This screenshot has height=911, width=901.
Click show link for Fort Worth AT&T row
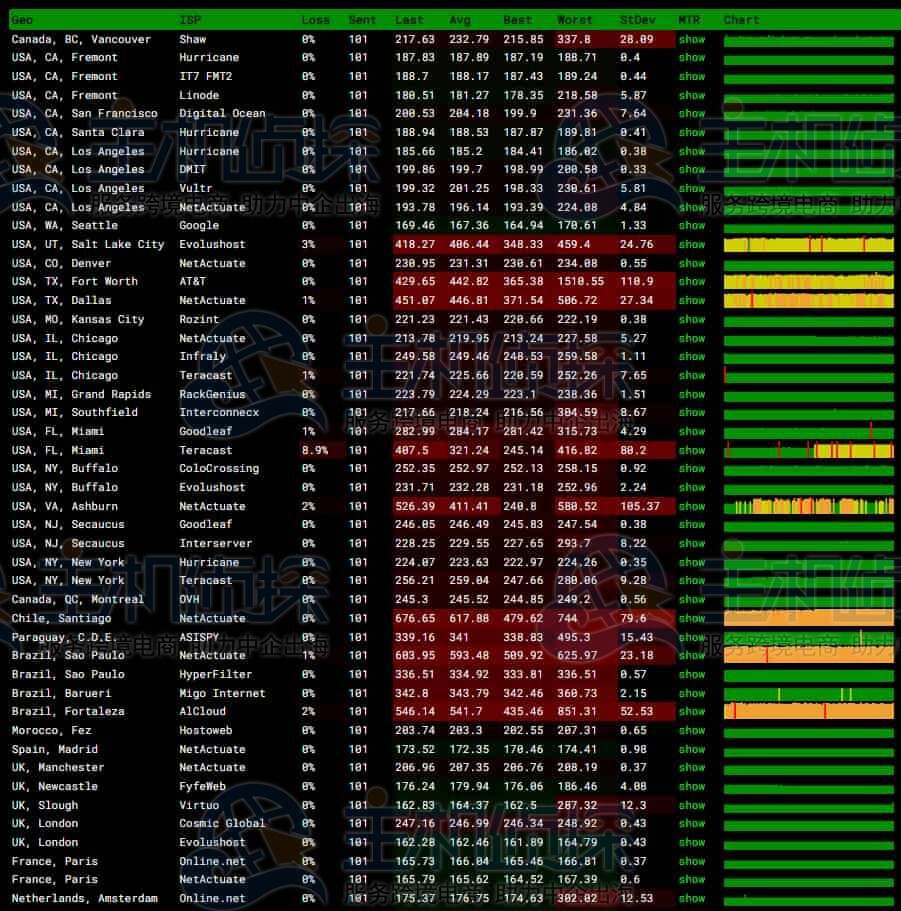point(691,282)
